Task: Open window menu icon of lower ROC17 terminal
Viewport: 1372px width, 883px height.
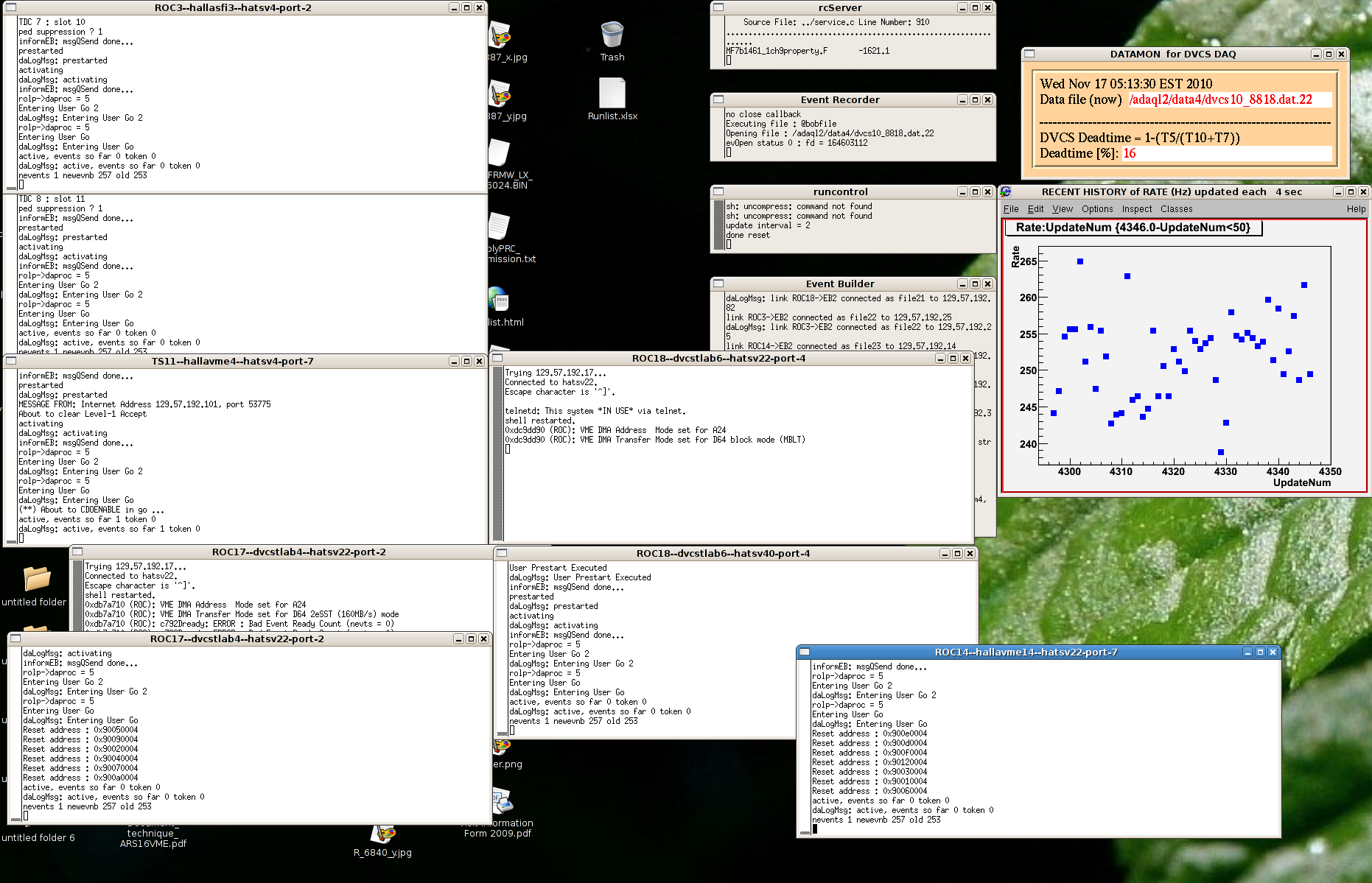Action: pyautogui.click(x=15, y=638)
